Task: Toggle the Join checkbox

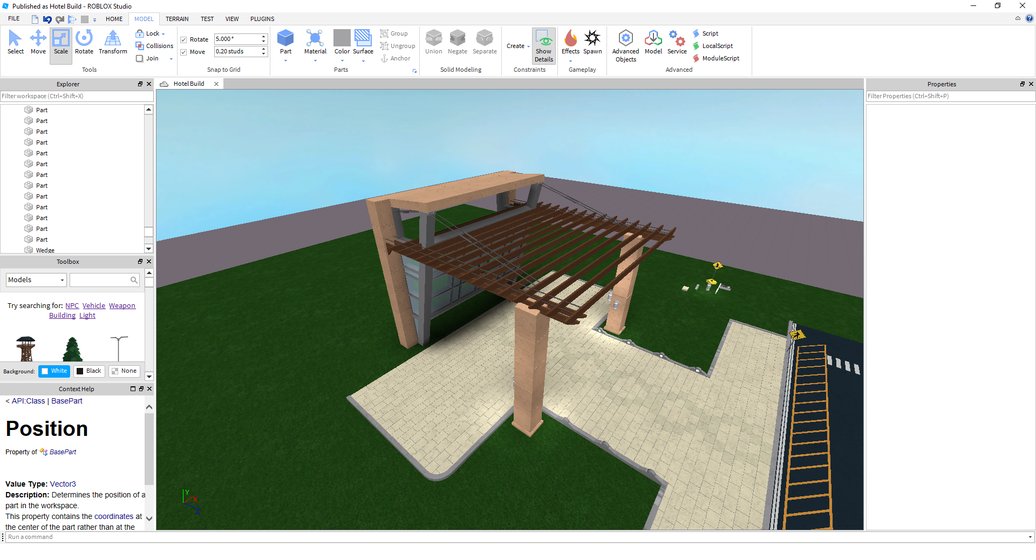Action: [x=139, y=58]
